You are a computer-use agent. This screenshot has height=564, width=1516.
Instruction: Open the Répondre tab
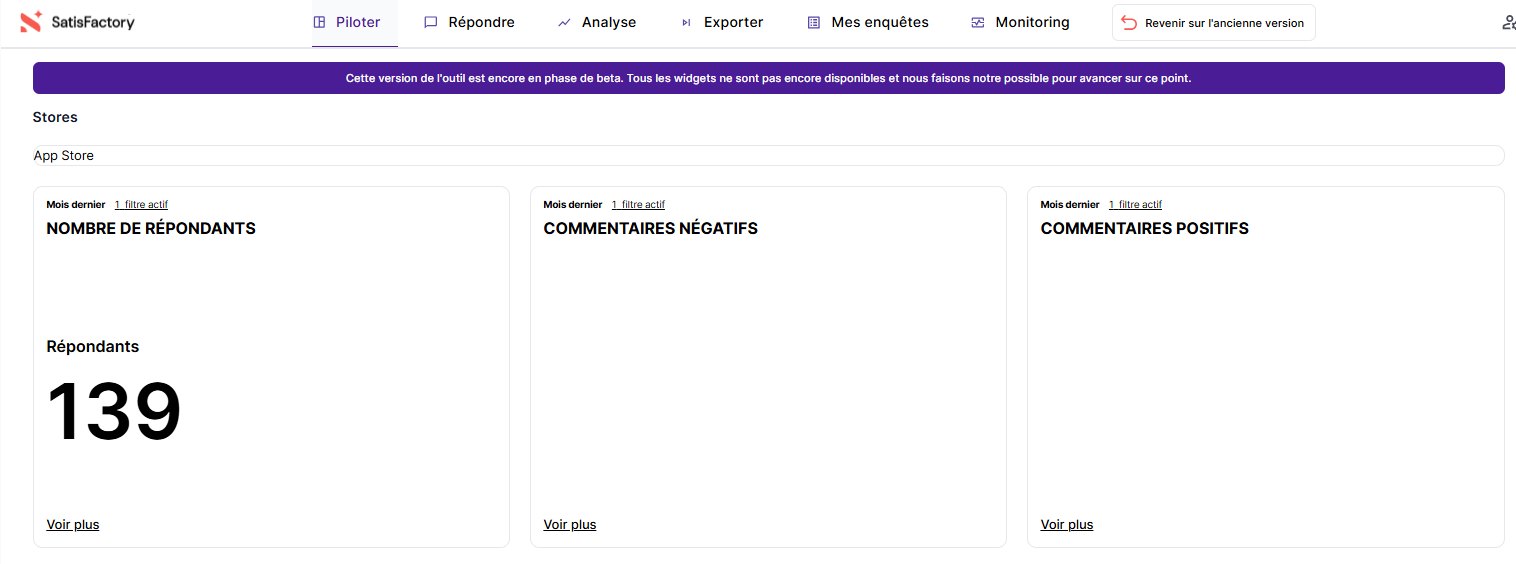[x=481, y=22]
